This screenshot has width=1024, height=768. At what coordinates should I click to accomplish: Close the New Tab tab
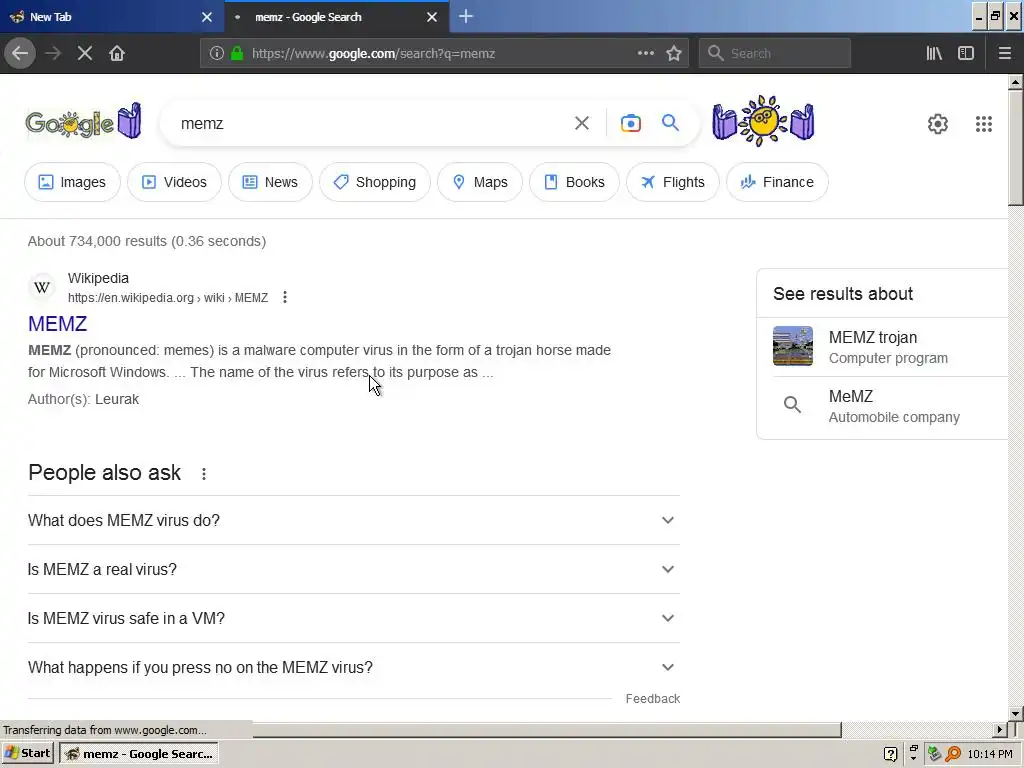[206, 17]
